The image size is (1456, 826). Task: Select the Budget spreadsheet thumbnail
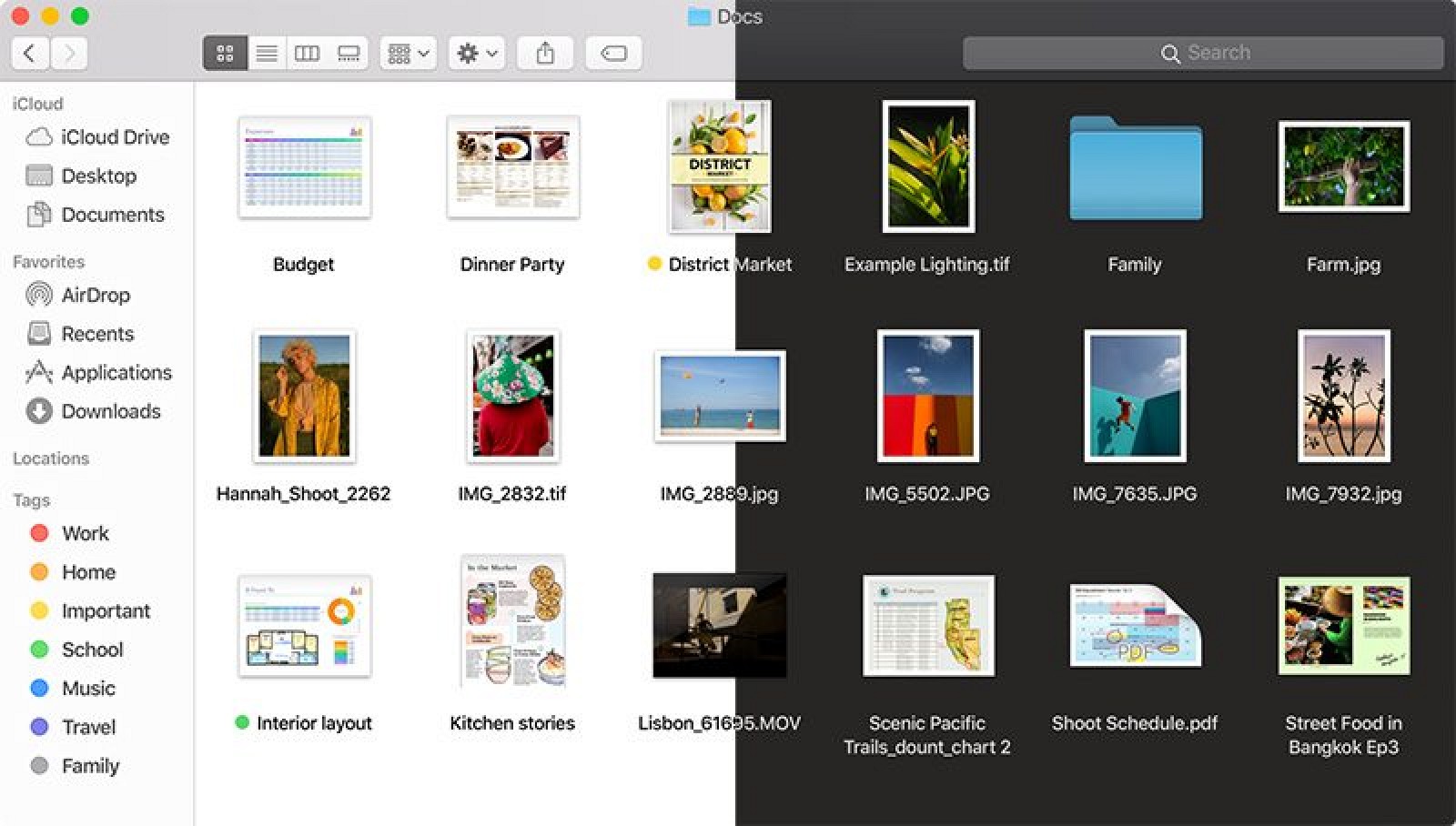click(x=304, y=167)
